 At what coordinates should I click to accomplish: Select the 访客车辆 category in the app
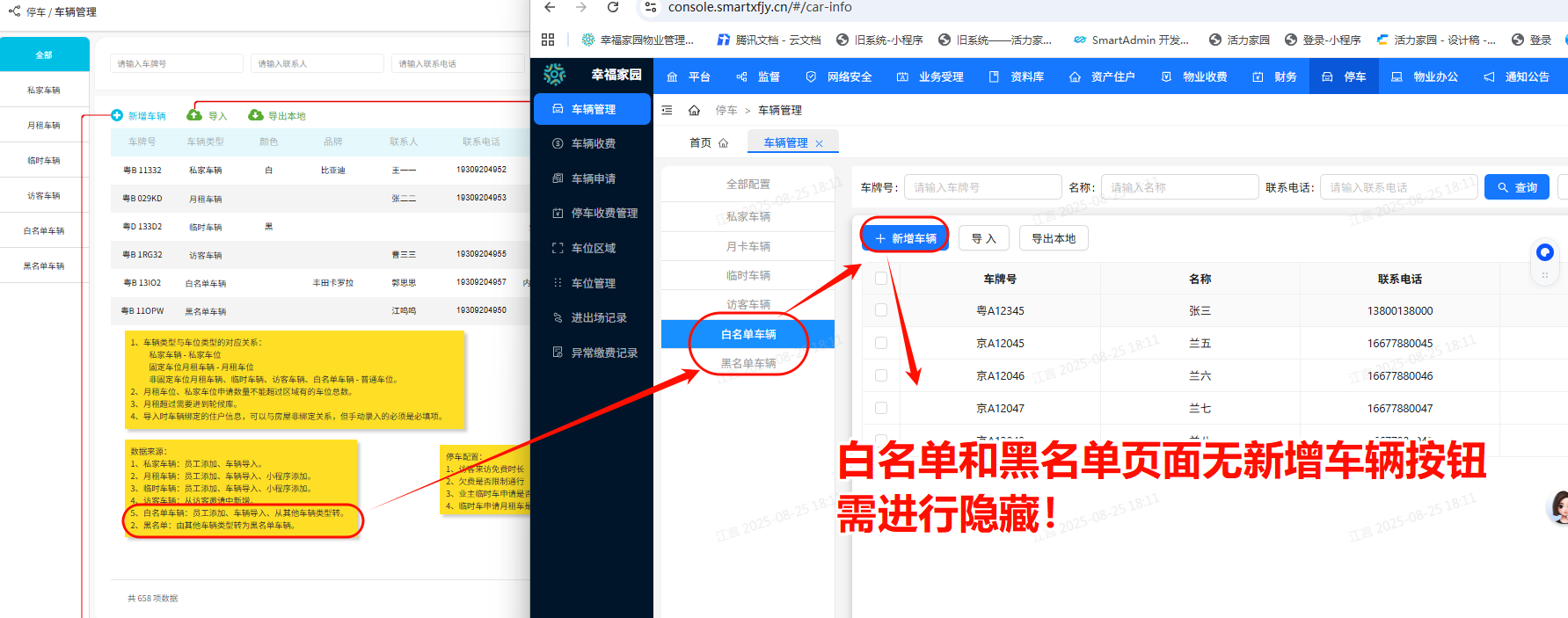(748, 304)
